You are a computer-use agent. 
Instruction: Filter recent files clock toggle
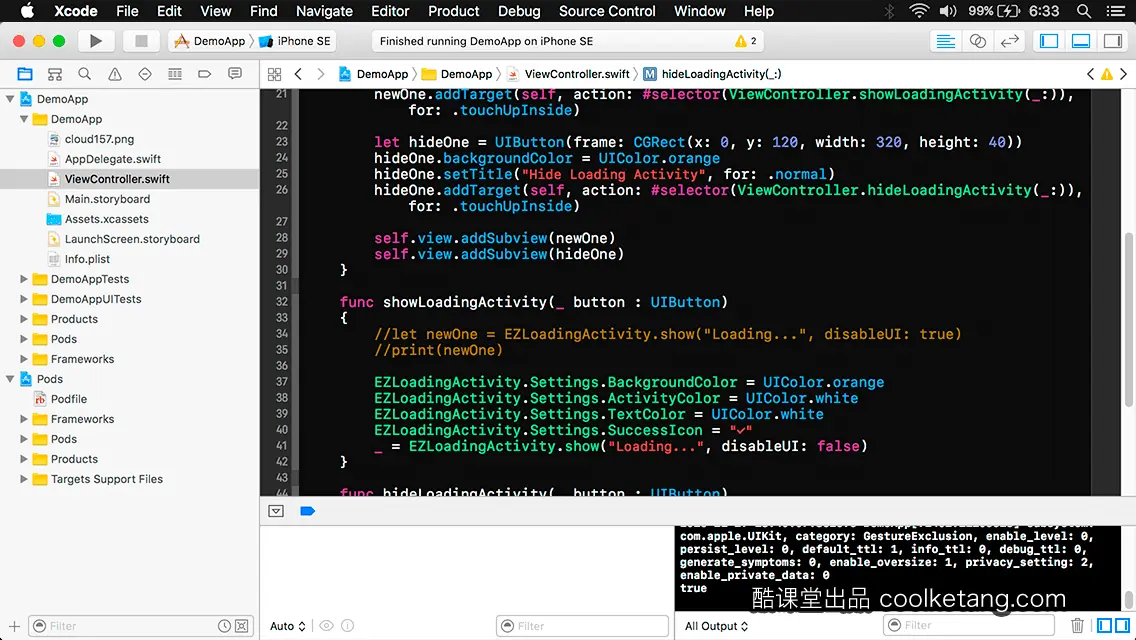tap(225, 626)
